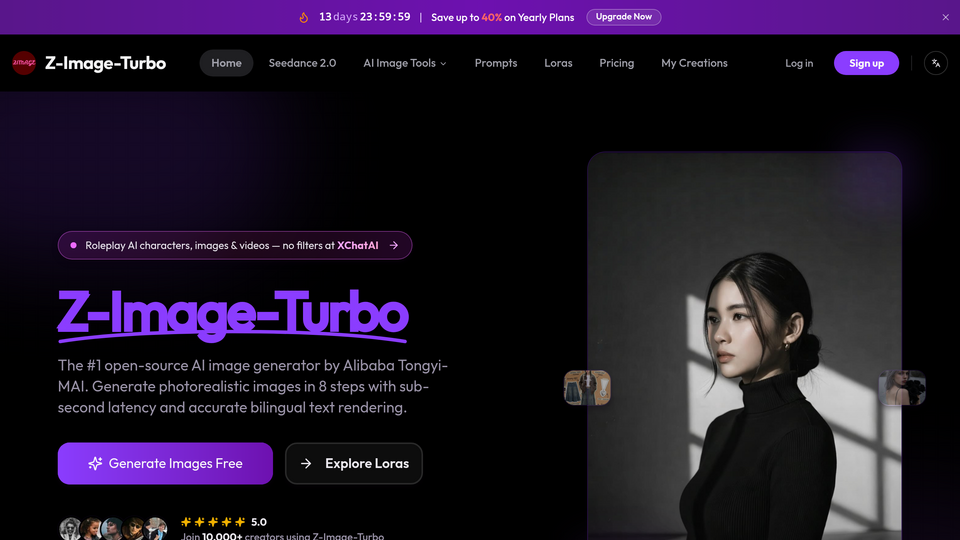The height and width of the screenshot is (540, 960).
Task: Click the '5.0' rating value
Action: coord(259,522)
